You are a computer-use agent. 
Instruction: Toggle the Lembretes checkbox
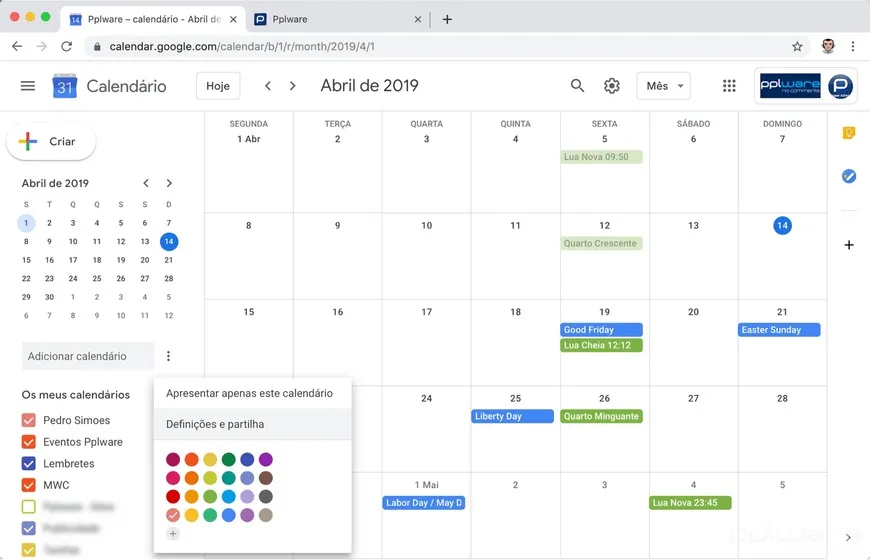28,463
